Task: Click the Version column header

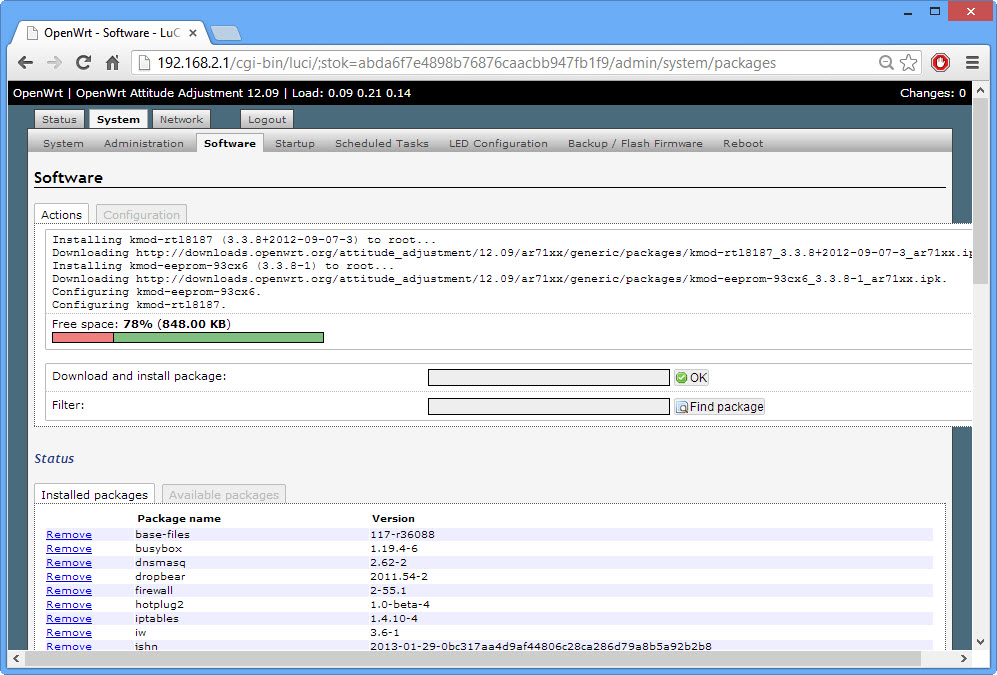Action: coord(393,519)
